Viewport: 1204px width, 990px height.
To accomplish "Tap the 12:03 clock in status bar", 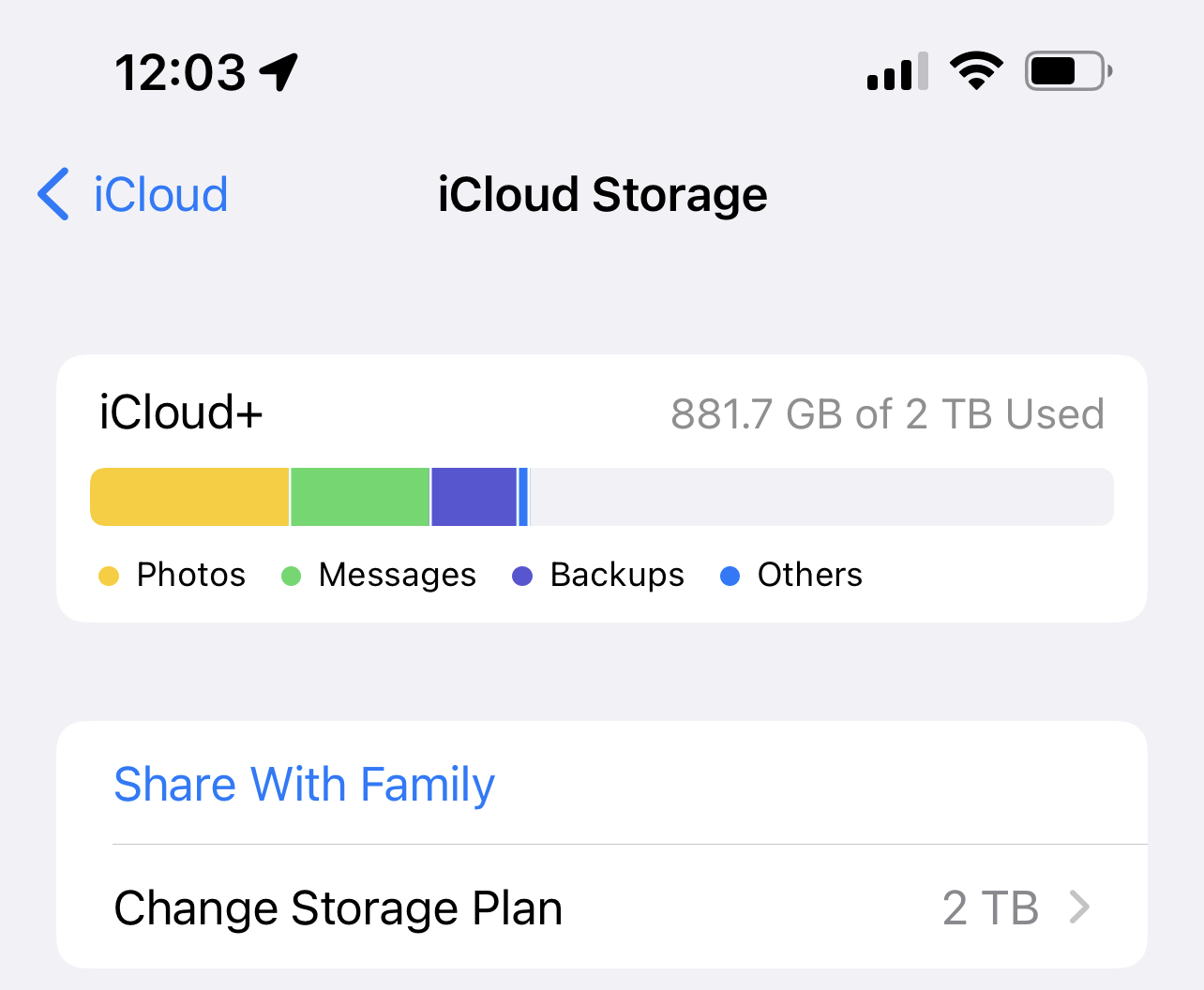I will (x=180, y=72).
